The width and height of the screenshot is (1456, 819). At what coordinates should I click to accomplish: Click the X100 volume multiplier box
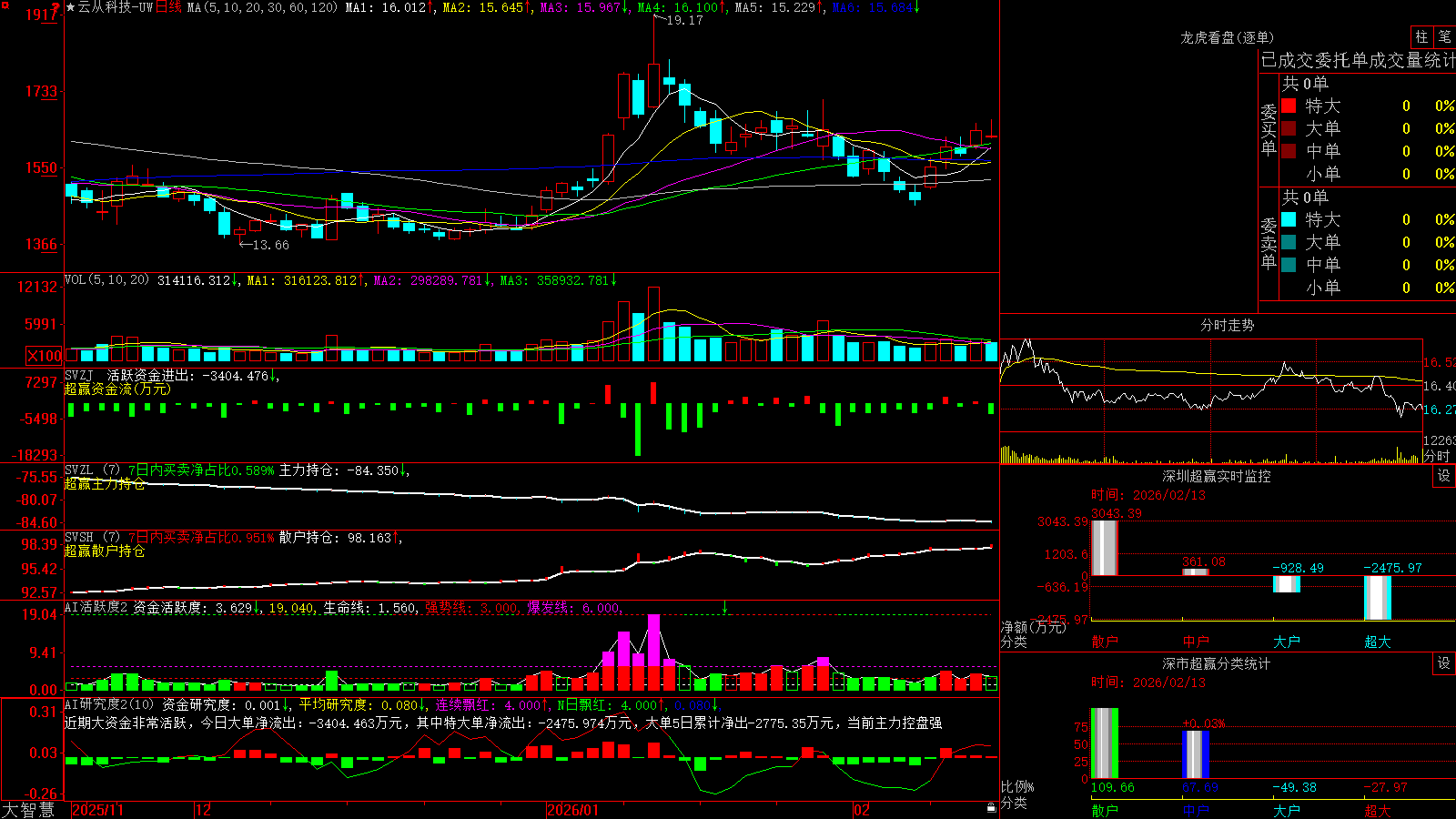(45, 356)
